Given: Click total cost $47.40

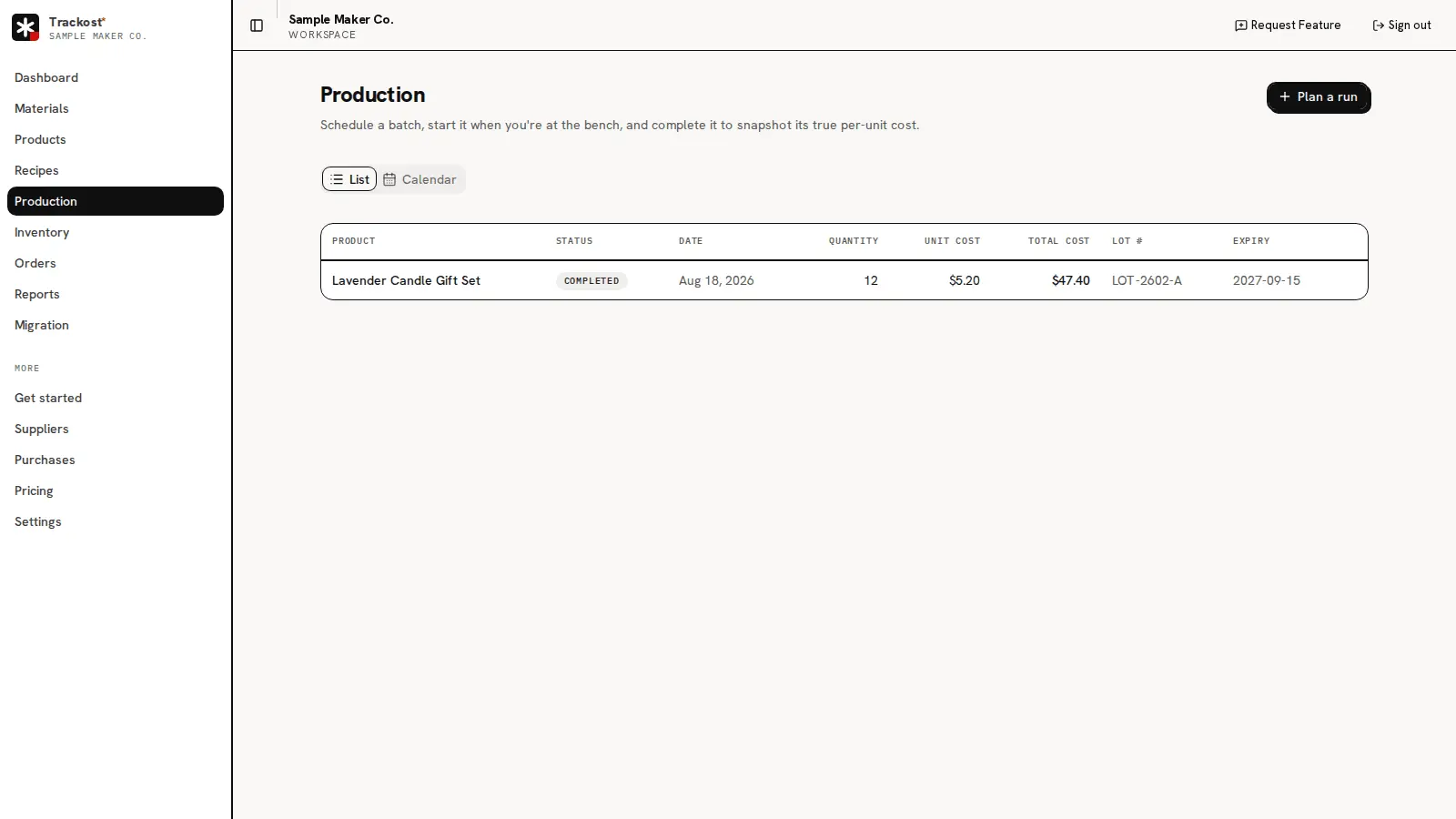Looking at the screenshot, I should click(1071, 280).
